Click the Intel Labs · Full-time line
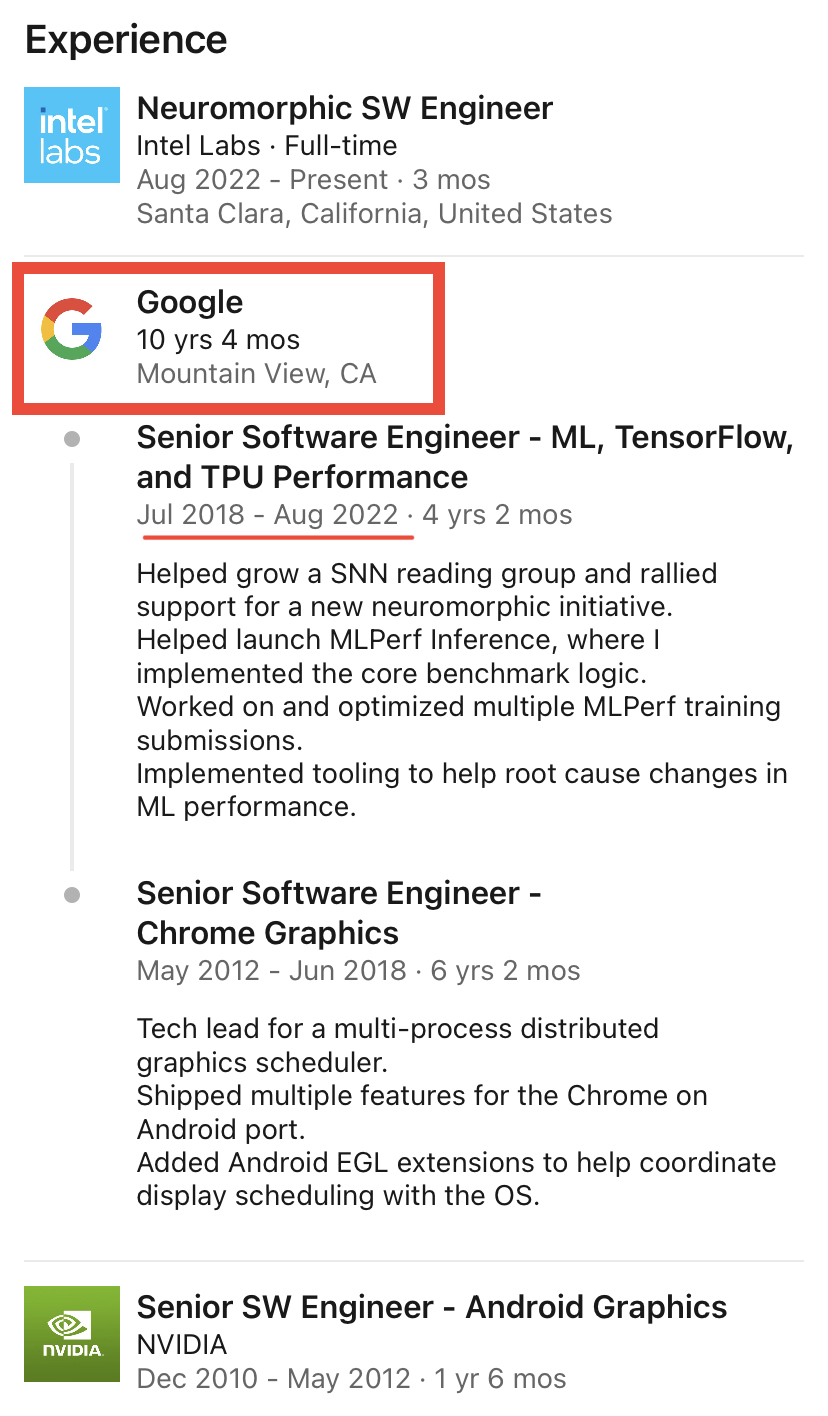Viewport: 828px width, 1416px height. 267,146
